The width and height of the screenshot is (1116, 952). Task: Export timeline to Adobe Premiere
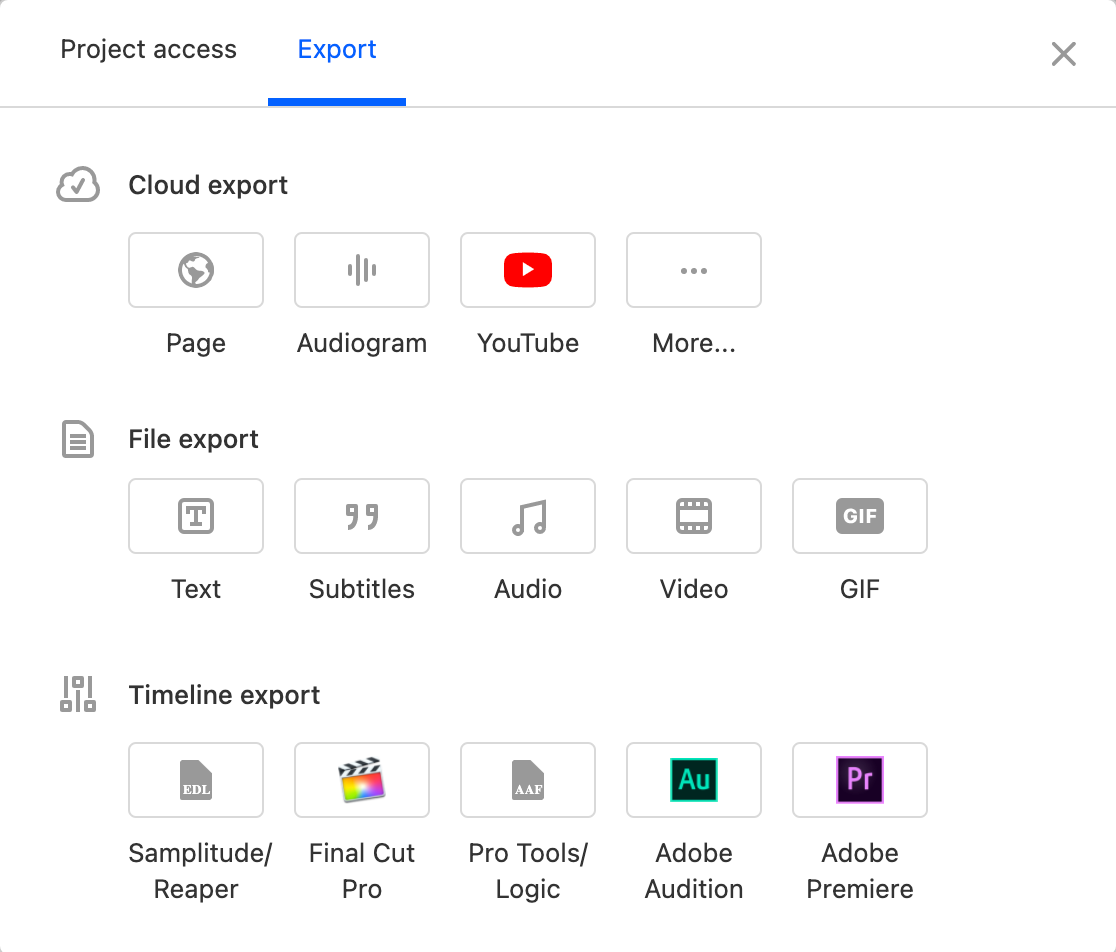(860, 780)
